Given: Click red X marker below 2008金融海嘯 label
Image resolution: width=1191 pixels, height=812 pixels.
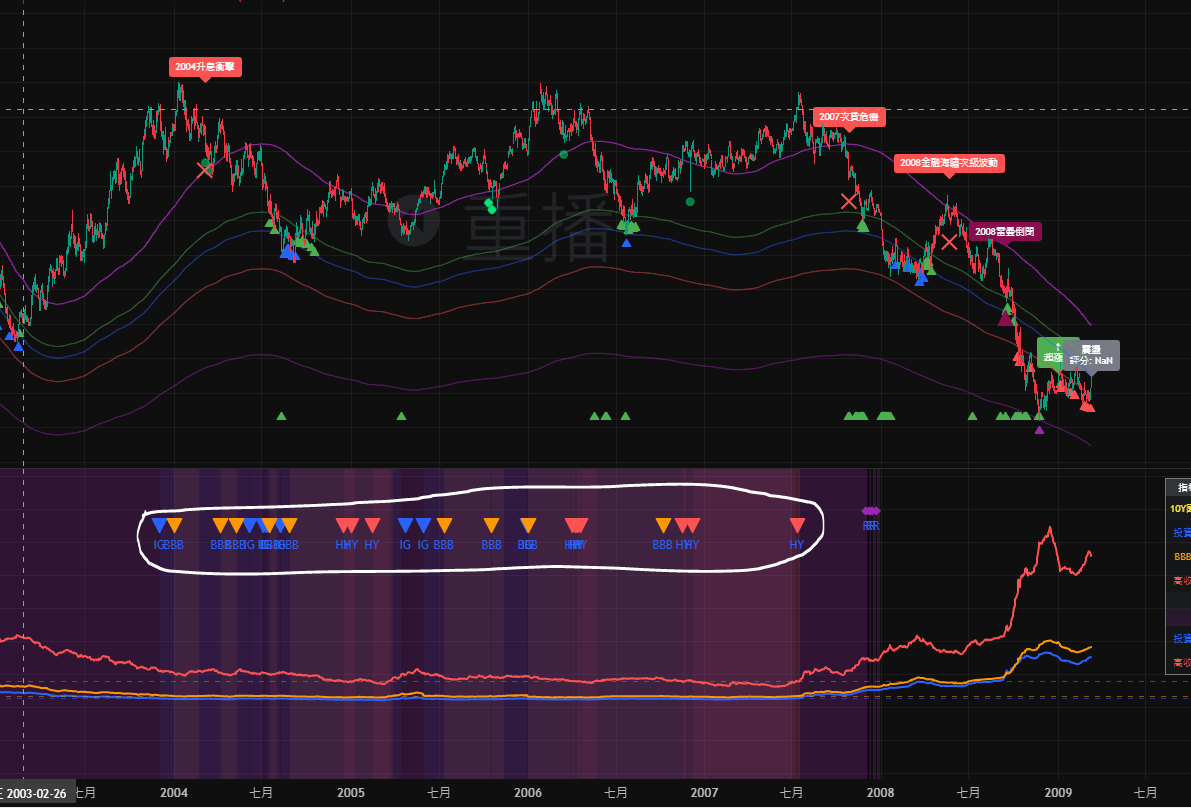Looking at the screenshot, I should 949,241.
